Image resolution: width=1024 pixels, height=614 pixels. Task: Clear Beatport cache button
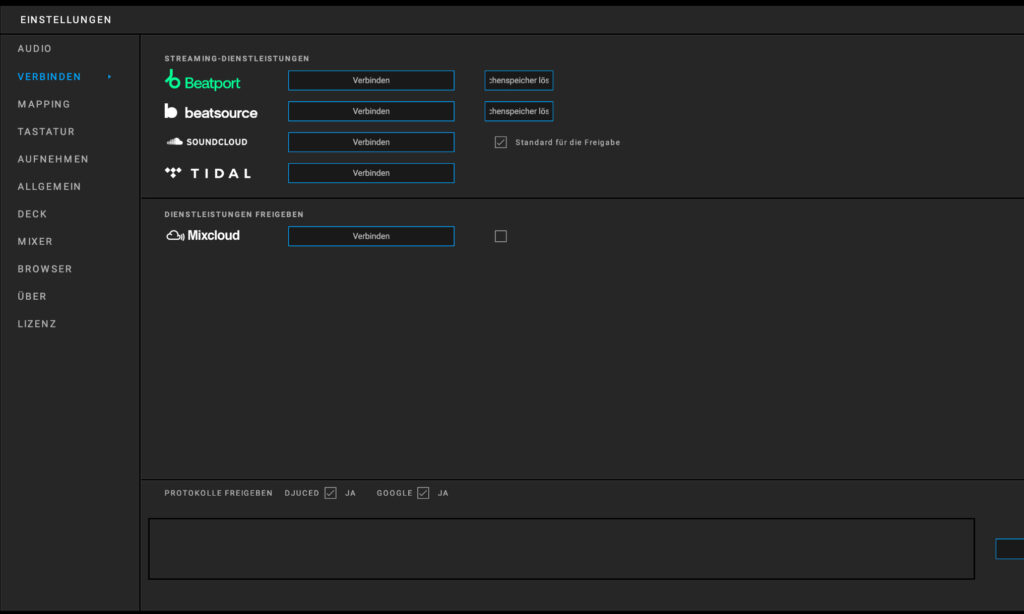pos(519,80)
